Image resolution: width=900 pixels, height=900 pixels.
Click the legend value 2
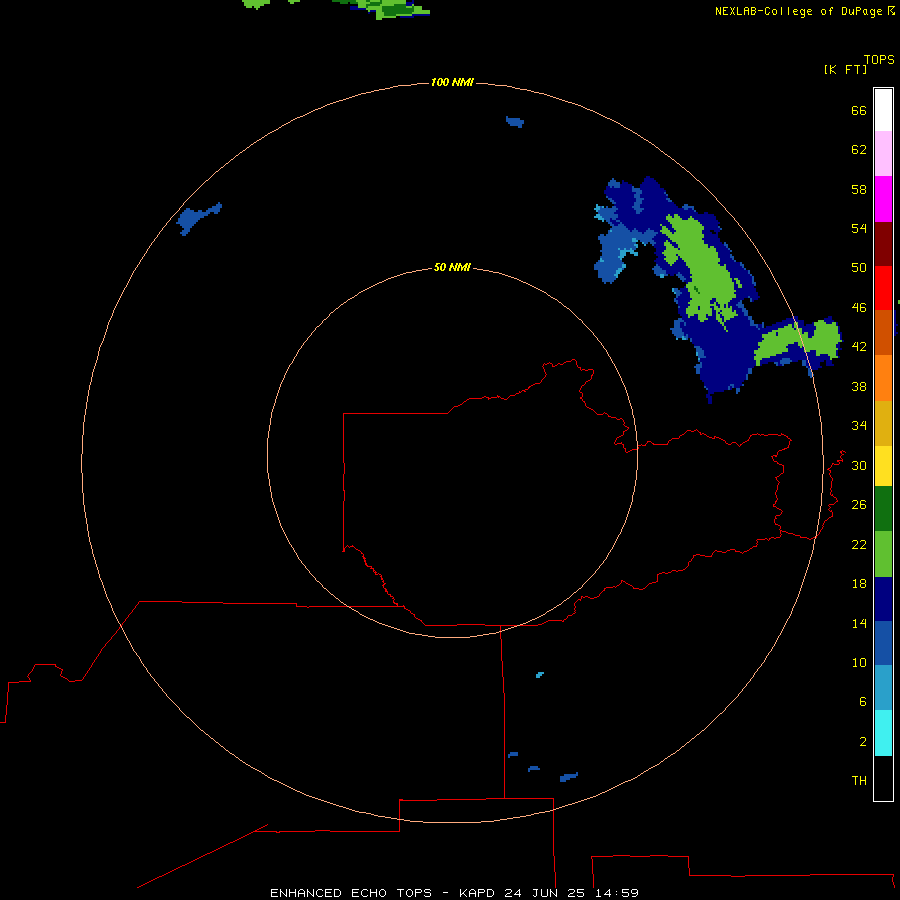pos(863,742)
